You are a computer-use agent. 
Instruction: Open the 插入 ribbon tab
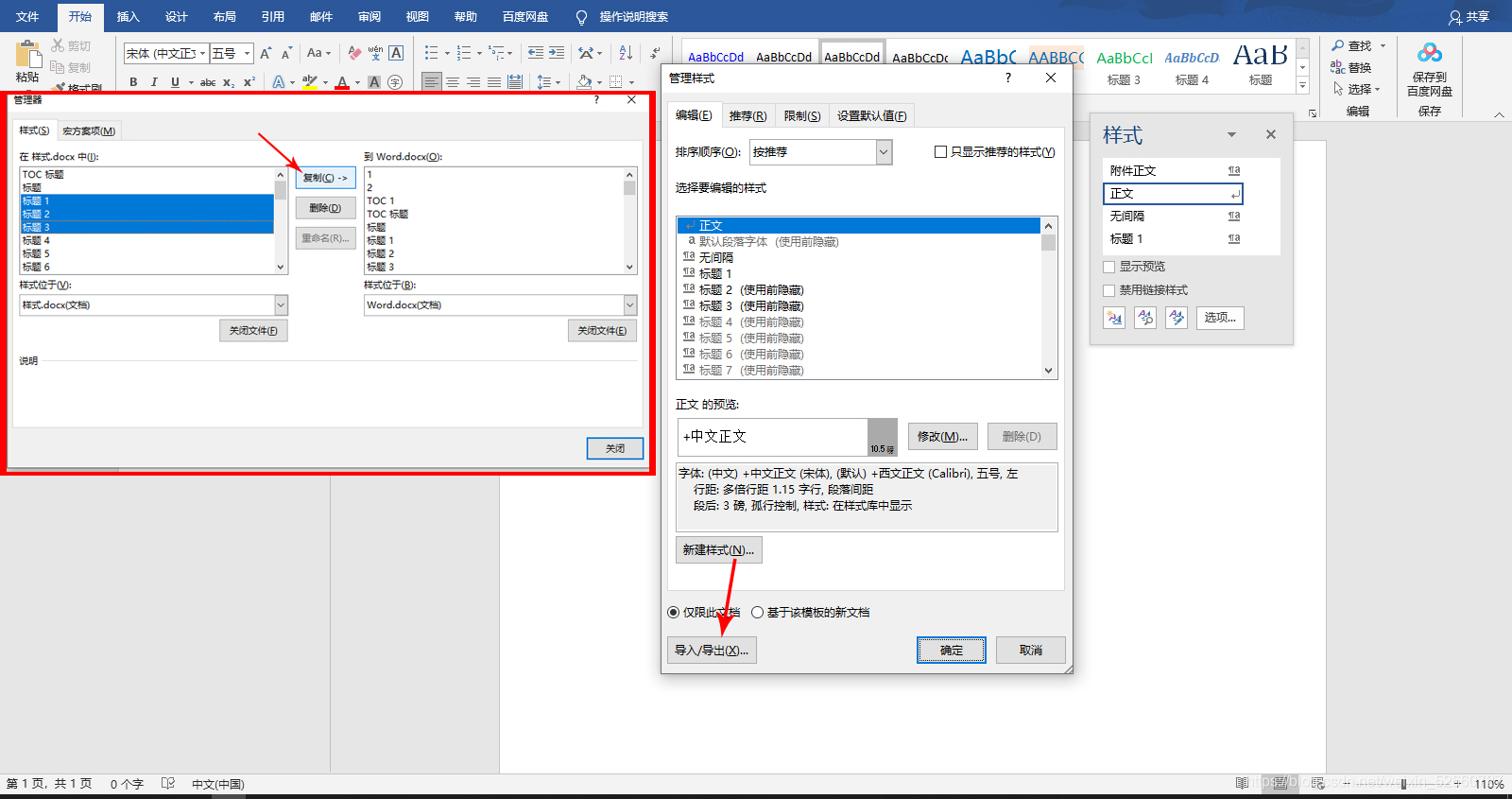click(128, 17)
